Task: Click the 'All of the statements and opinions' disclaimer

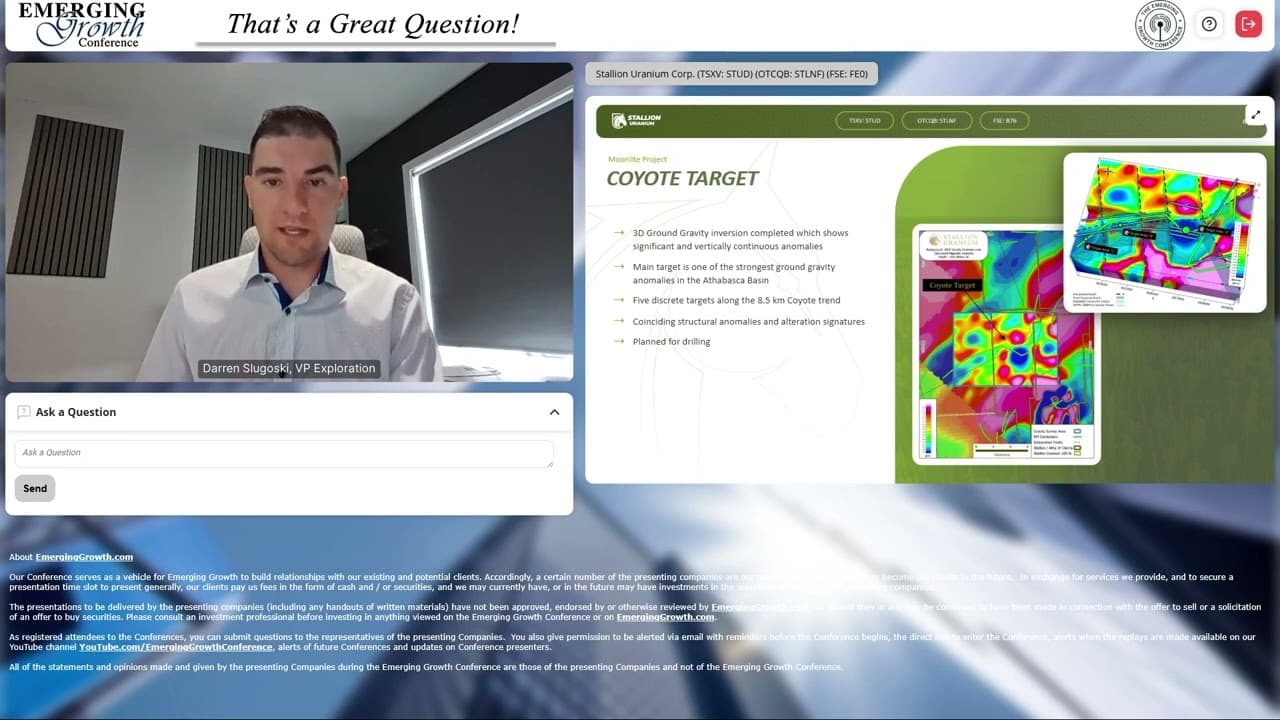Action: point(426,667)
